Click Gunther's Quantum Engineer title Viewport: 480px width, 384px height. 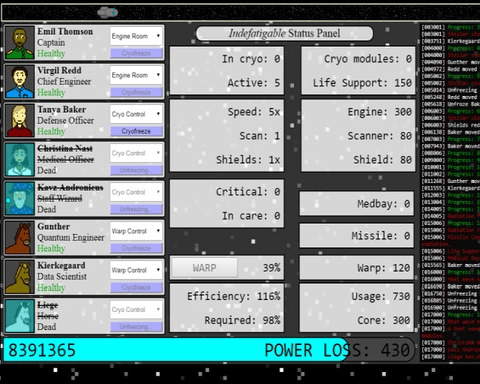coord(70,237)
